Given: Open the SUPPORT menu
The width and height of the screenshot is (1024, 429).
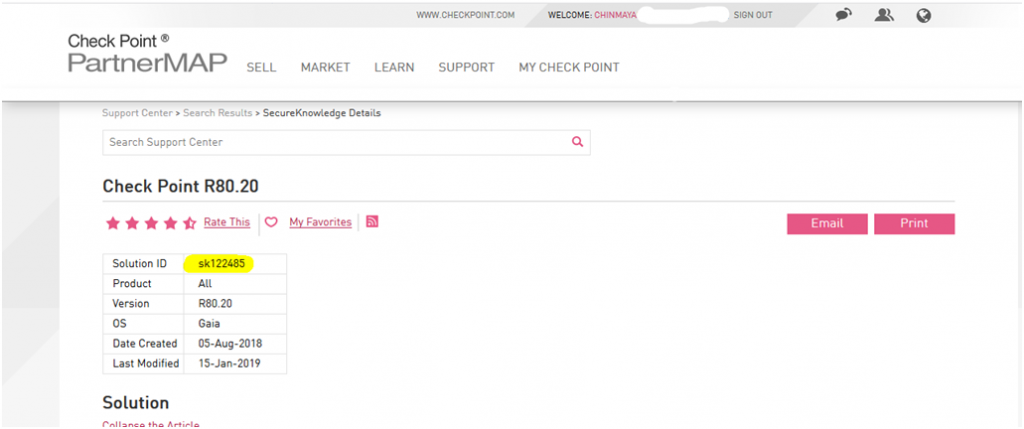Looking at the screenshot, I should pyautogui.click(x=466, y=67).
